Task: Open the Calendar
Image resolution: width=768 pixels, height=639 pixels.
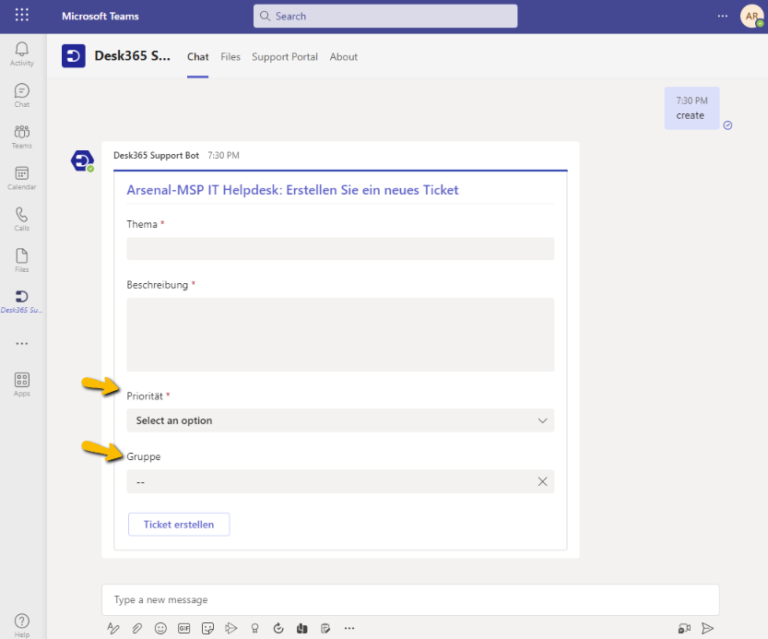Action: [22, 177]
